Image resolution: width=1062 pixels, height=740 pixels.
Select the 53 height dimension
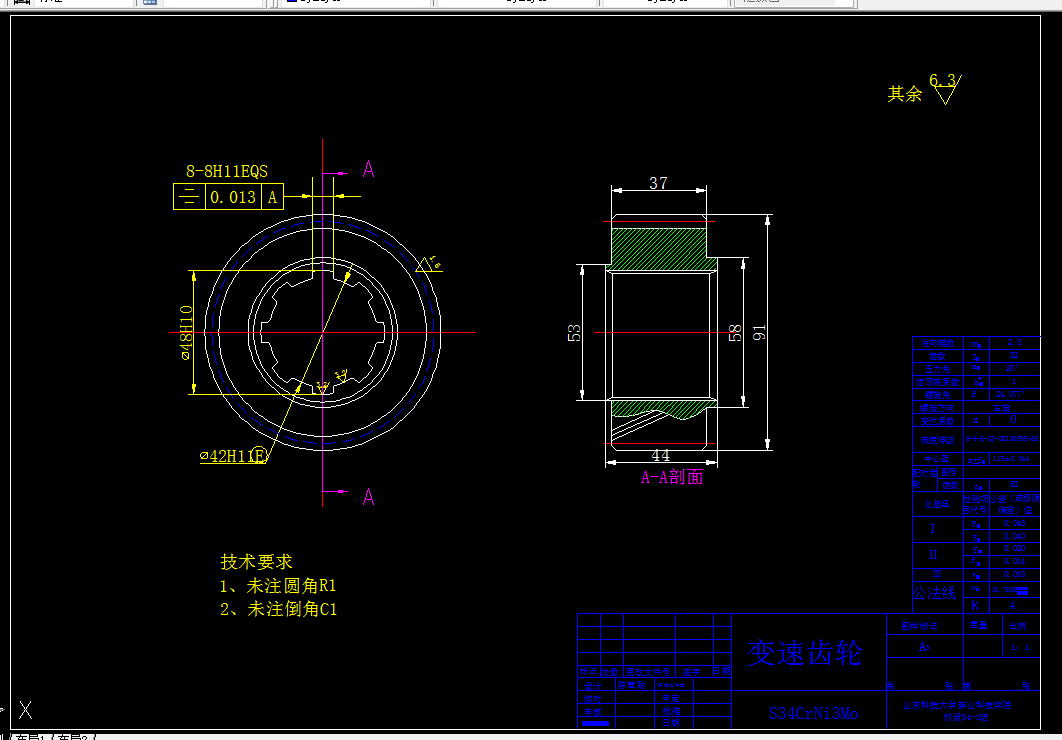point(574,332)
